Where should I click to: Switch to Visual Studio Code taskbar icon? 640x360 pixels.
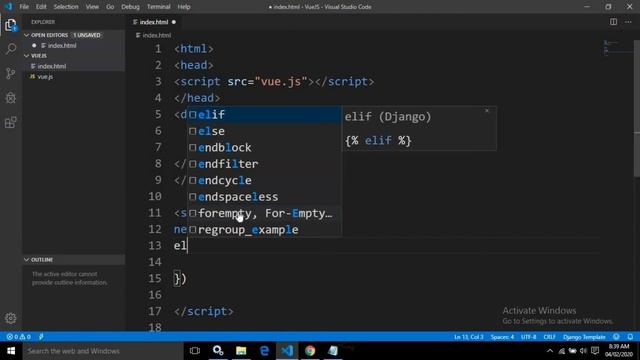[287, 351]
